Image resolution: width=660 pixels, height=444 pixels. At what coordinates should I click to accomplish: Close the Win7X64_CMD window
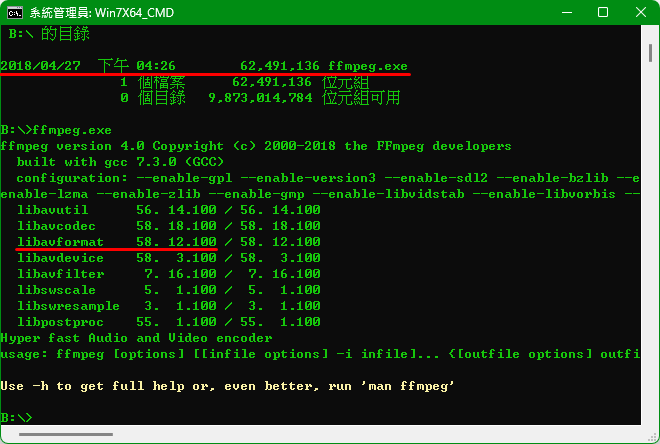pyautogui.click(x=640, y=13)
